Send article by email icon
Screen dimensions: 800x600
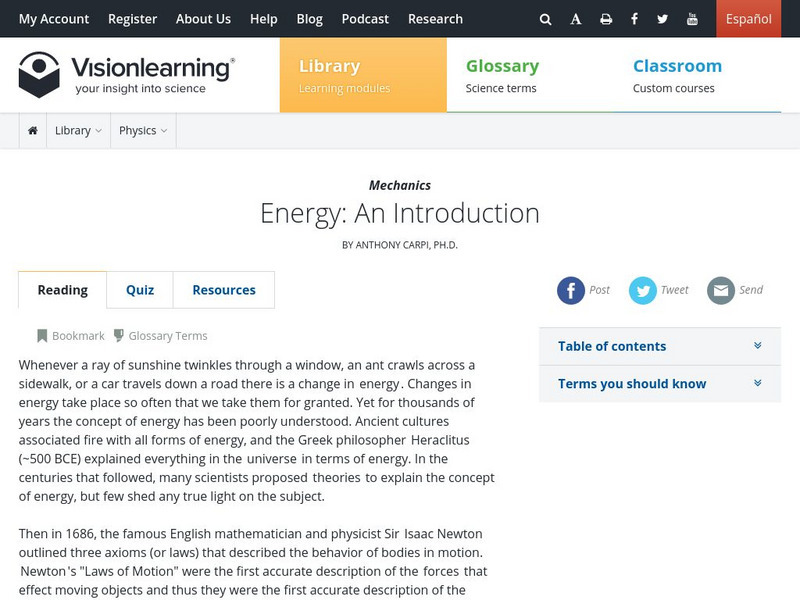coord(721,290)
